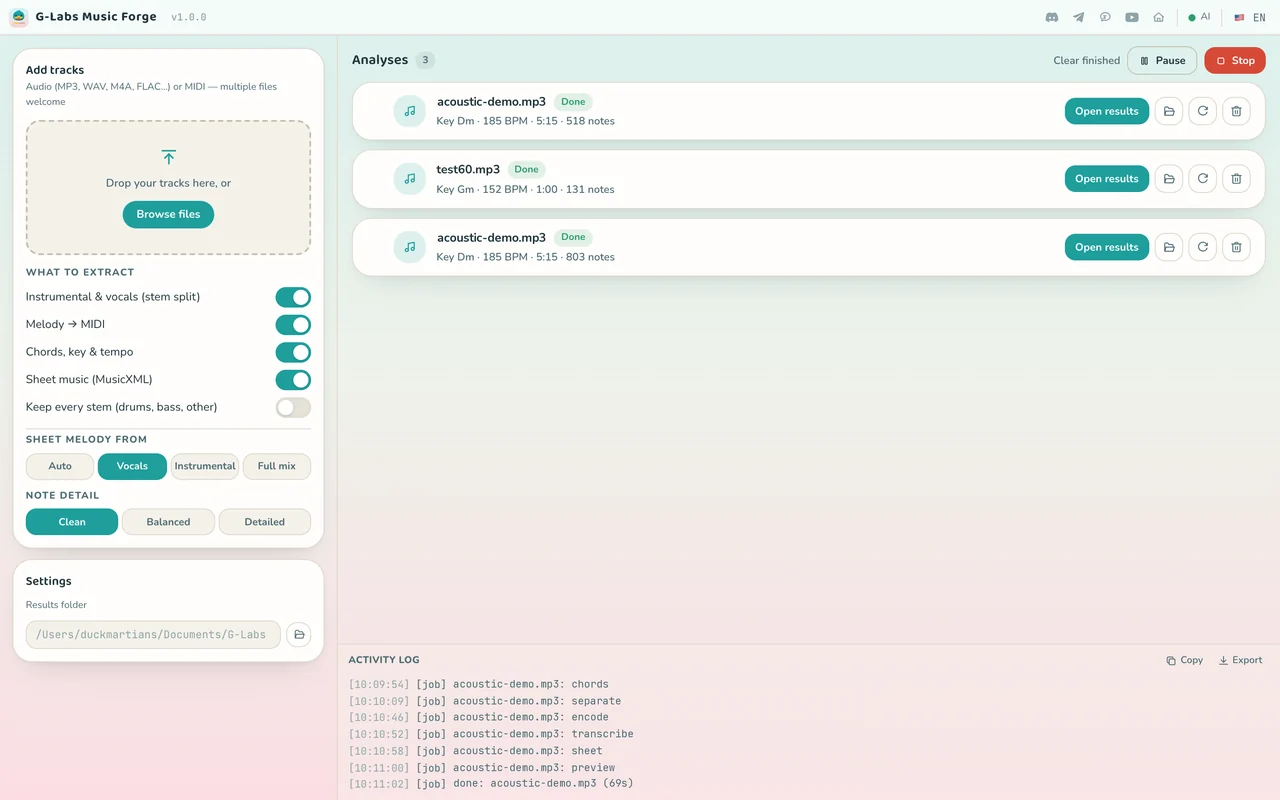
Task: Choose results folder via folder icon
Action: tap(298, 635)
